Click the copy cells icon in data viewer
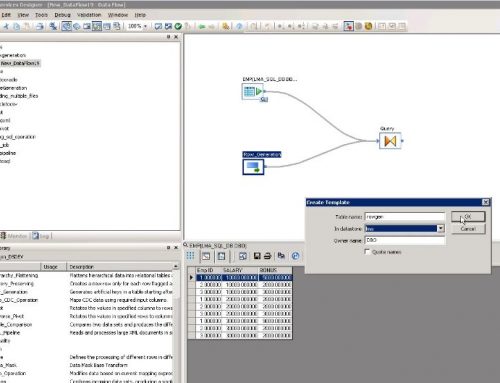500x383 pixels. click(x=281, y=256)
